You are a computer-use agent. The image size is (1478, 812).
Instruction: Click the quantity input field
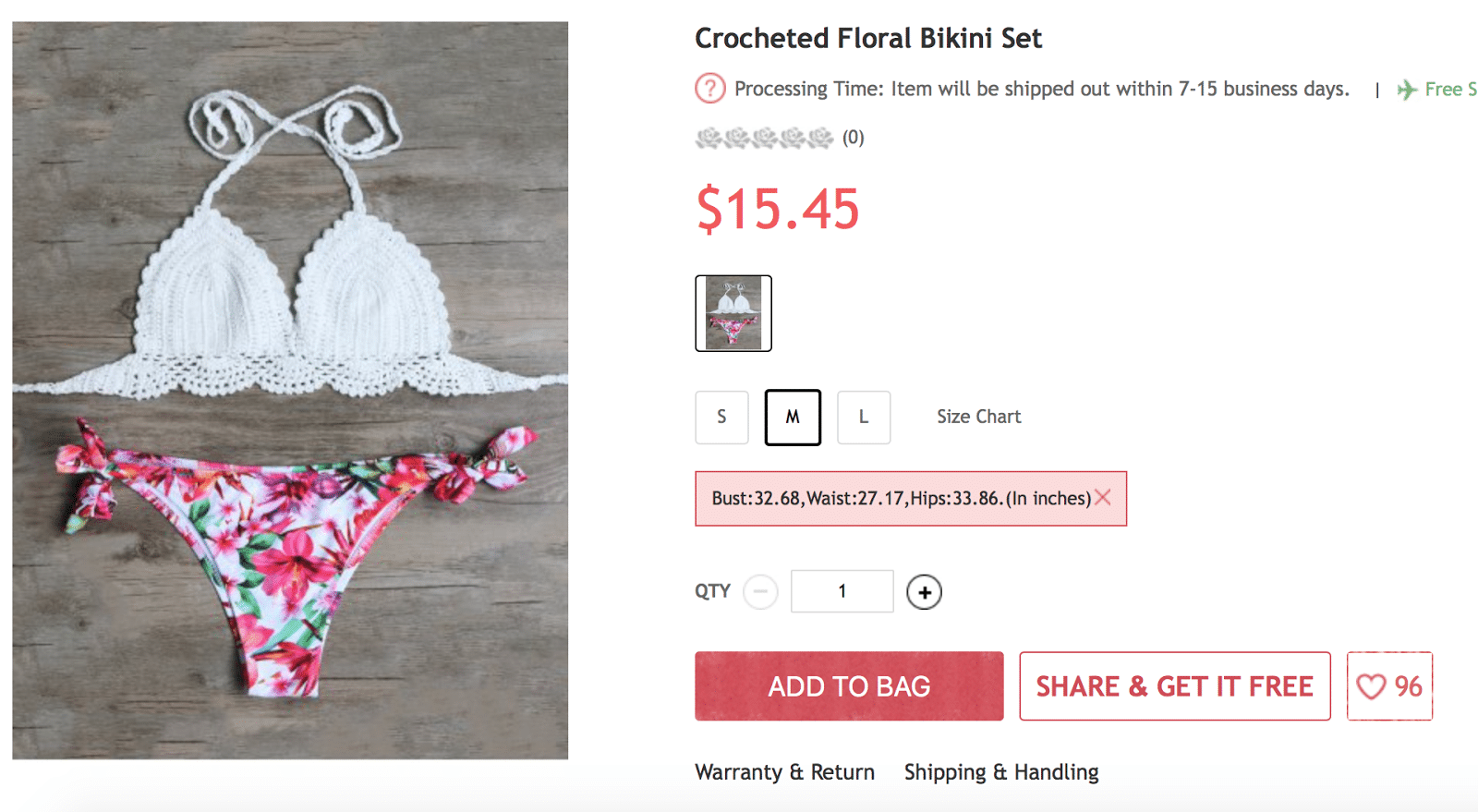point(842,591)
